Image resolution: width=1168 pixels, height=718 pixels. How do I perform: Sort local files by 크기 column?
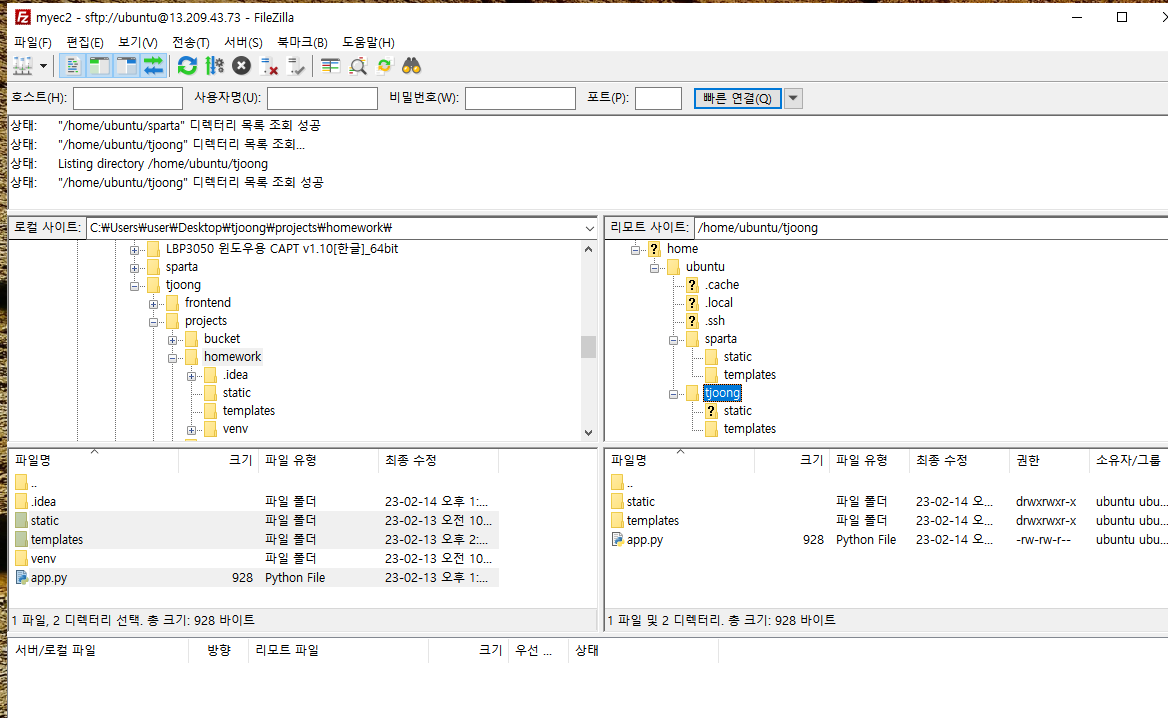coord(218,460)
